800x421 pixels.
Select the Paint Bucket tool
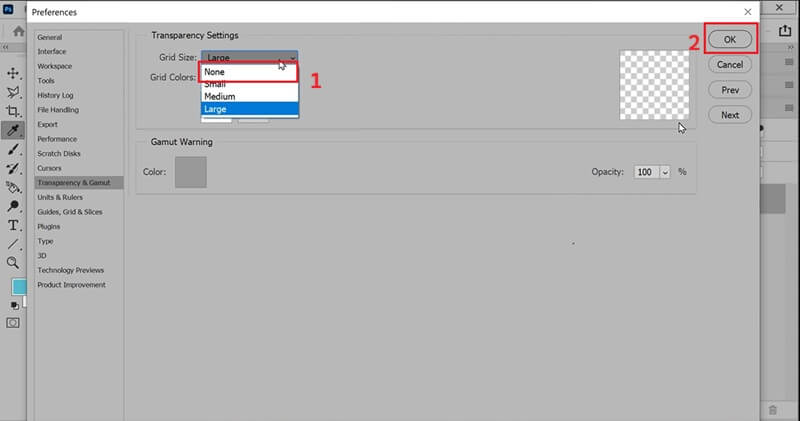[x=13, y=187]
